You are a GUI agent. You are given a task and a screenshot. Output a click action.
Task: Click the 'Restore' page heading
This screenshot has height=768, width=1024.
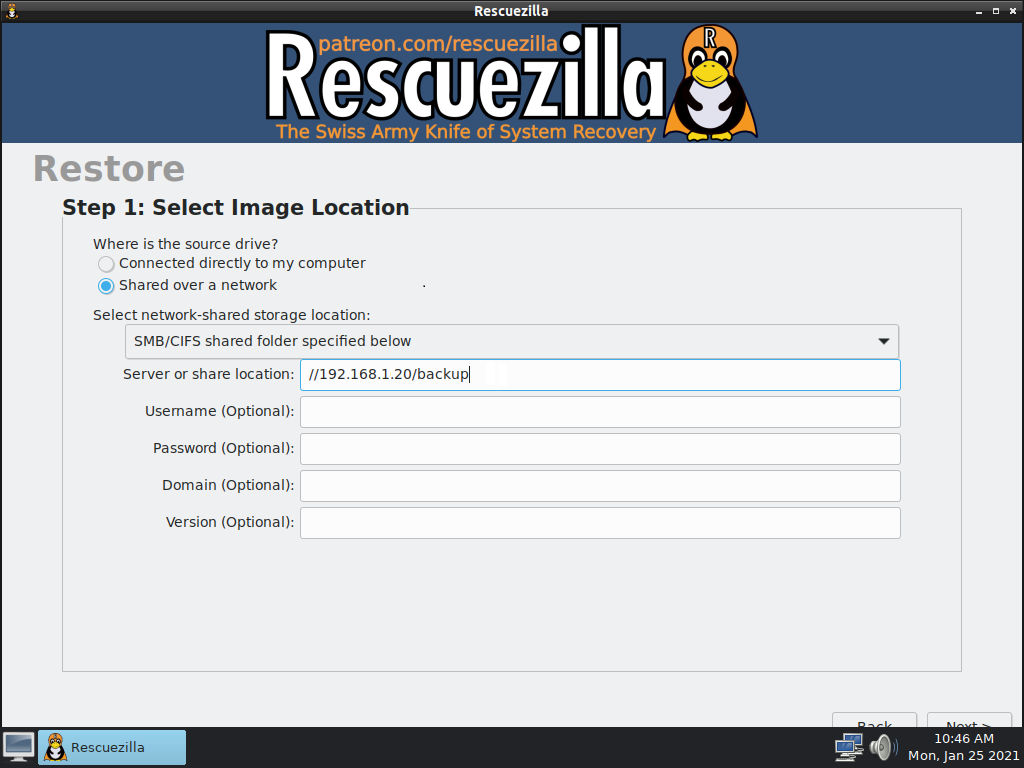(109, 169)
